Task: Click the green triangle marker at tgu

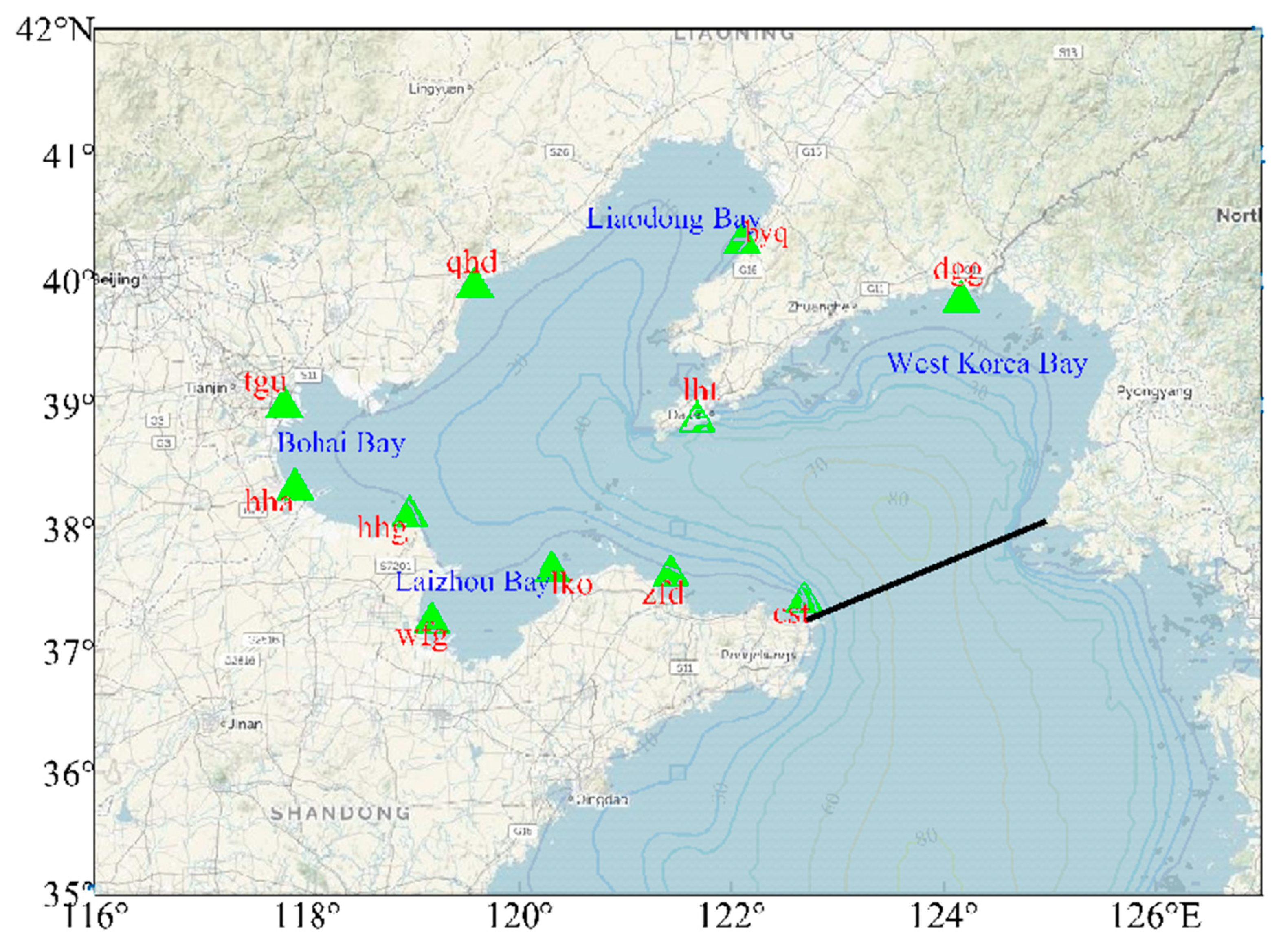Action: pos(283,406)
